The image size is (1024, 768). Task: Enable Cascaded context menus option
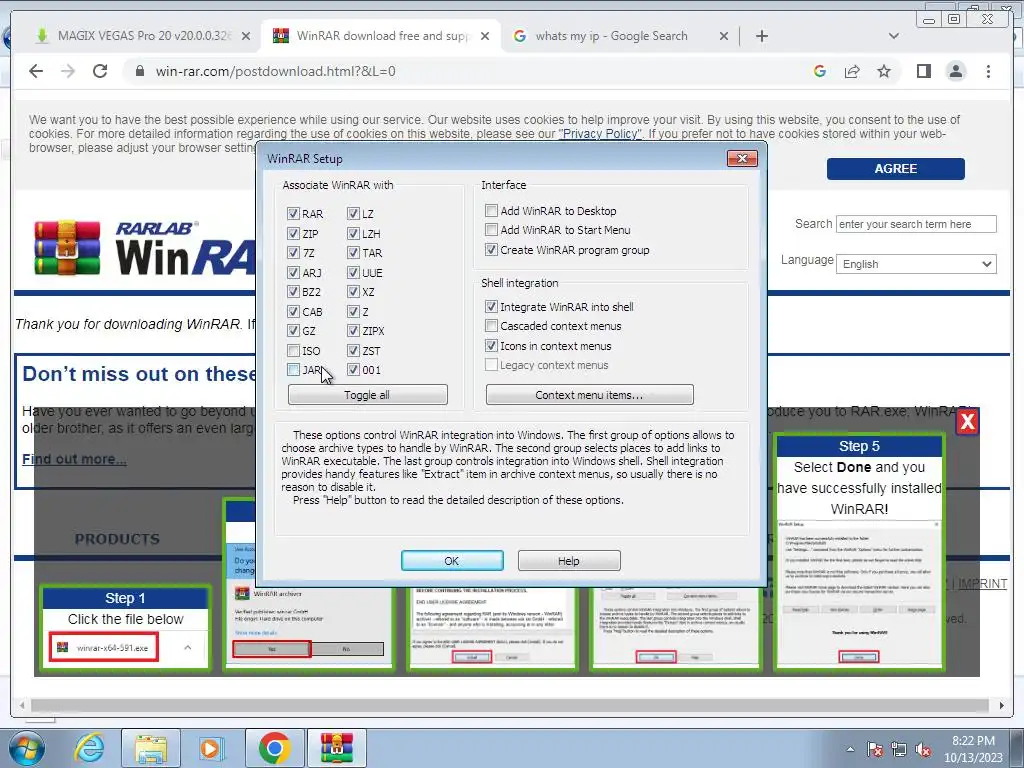[x=491, y=325]
